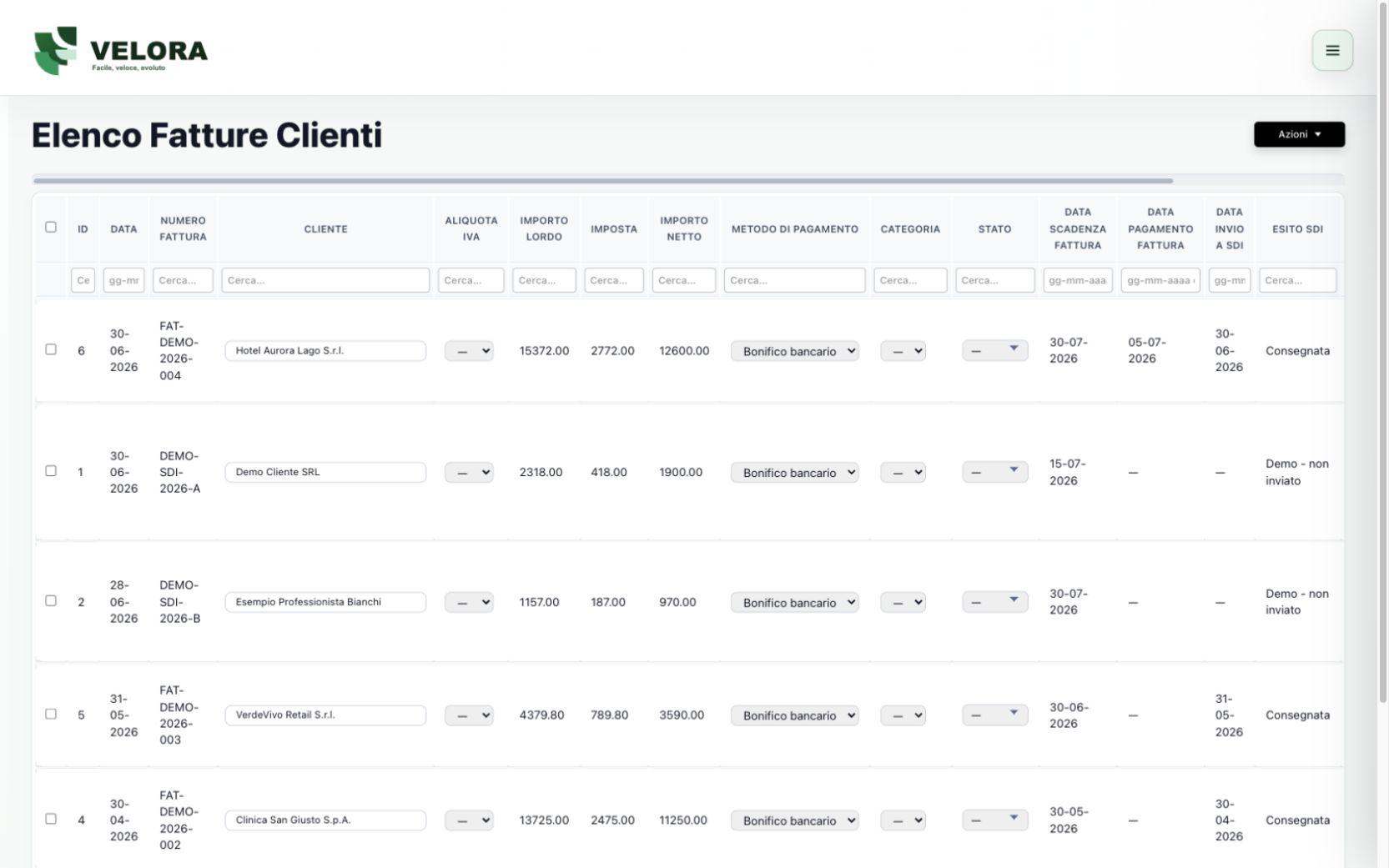The height and width of the screenshot is (868, 1389).
Task: Tick checkbox for Esempio Professionista Bianchi row
Action: point(51,600)
